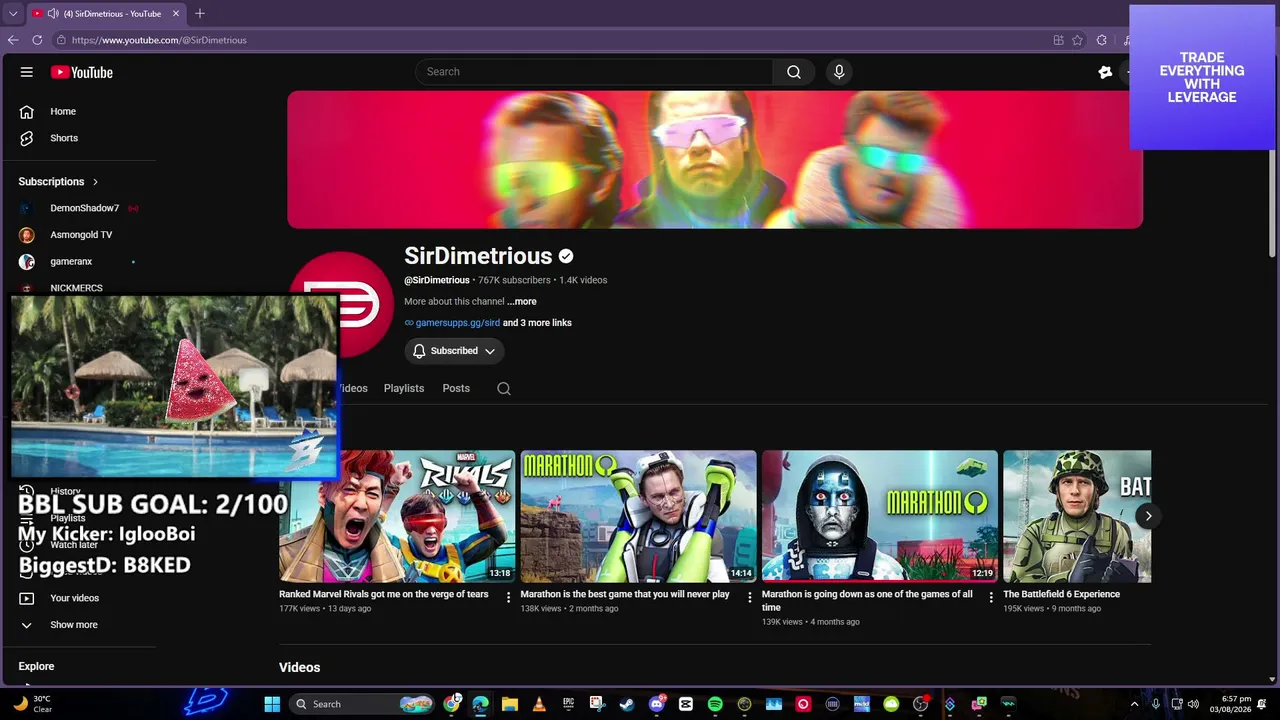
Task: Open the Subscribed notification dropdown
Action: click(454, 351)
